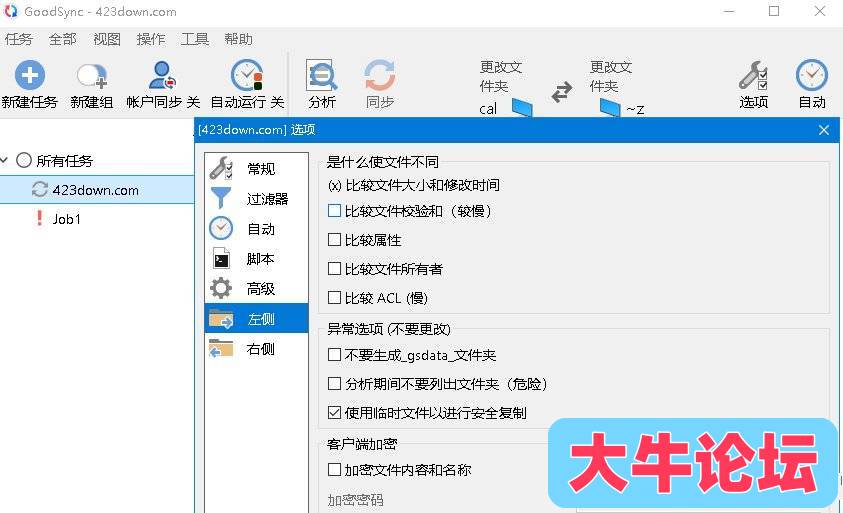Close the [423down.com] 选项 dialog

click(824, 130)
